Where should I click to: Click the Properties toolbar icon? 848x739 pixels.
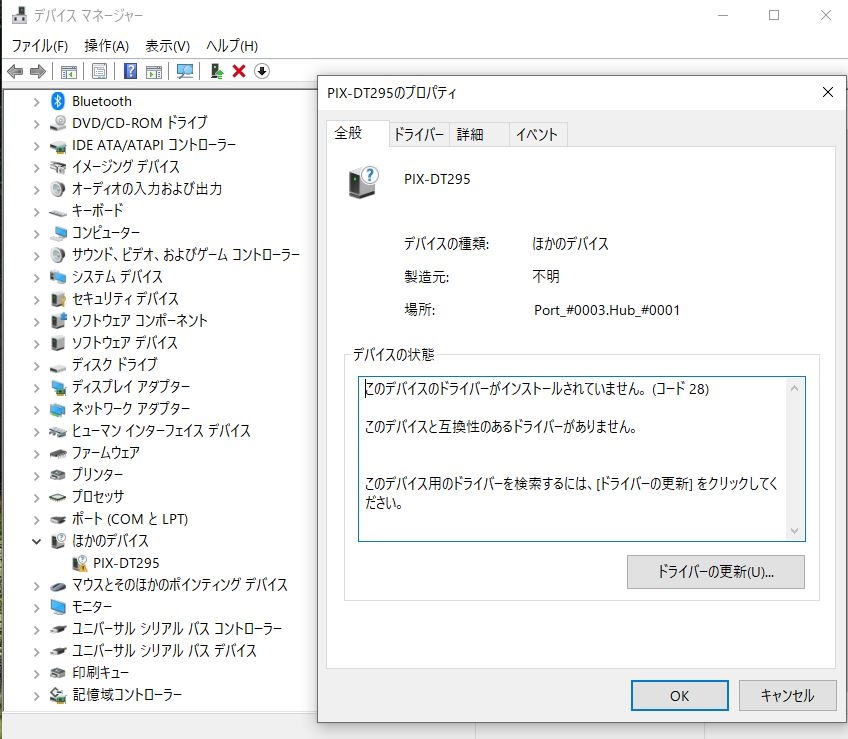[x=100, y=71]
